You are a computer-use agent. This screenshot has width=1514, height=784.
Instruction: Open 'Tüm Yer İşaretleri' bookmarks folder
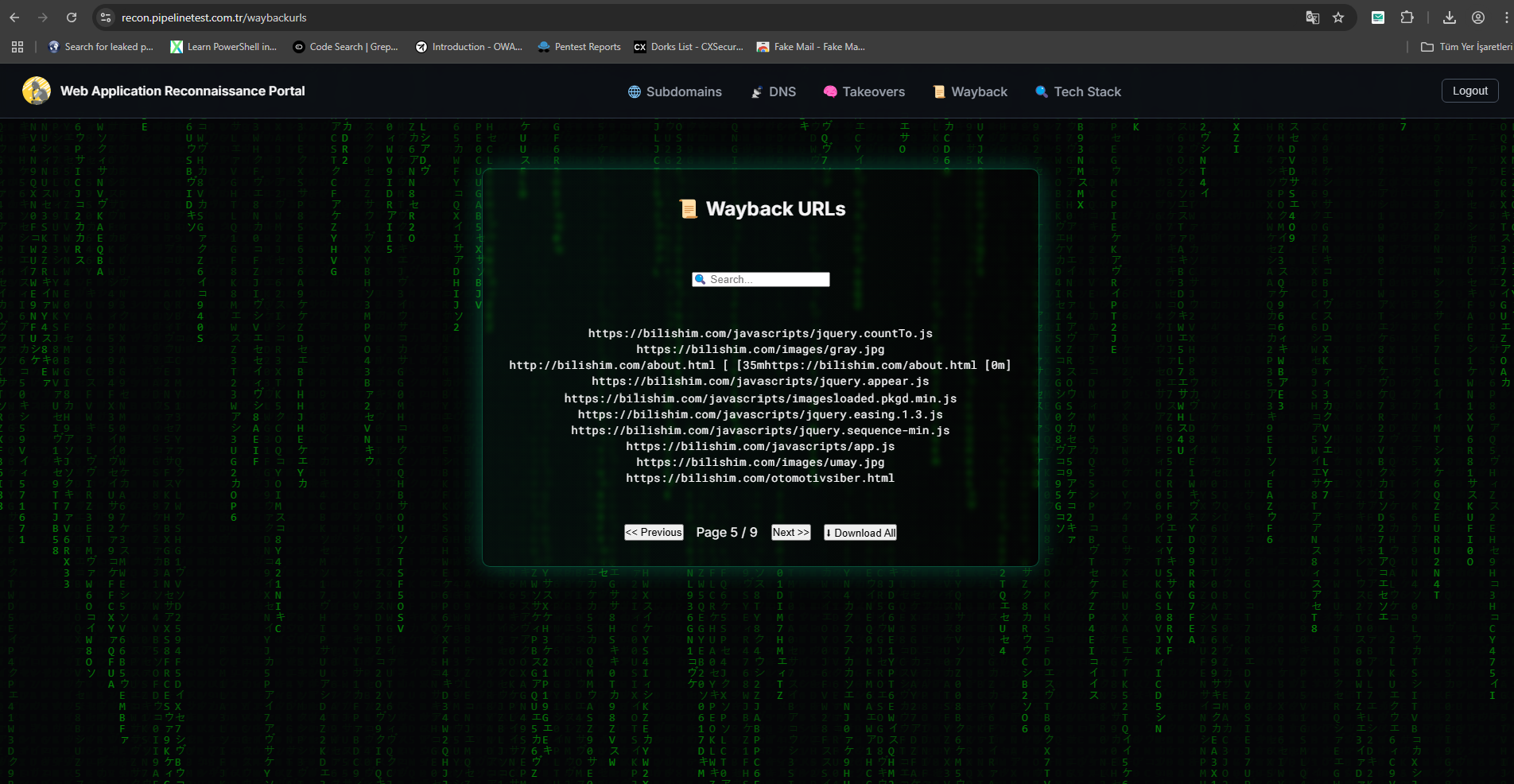[1466, 47]
